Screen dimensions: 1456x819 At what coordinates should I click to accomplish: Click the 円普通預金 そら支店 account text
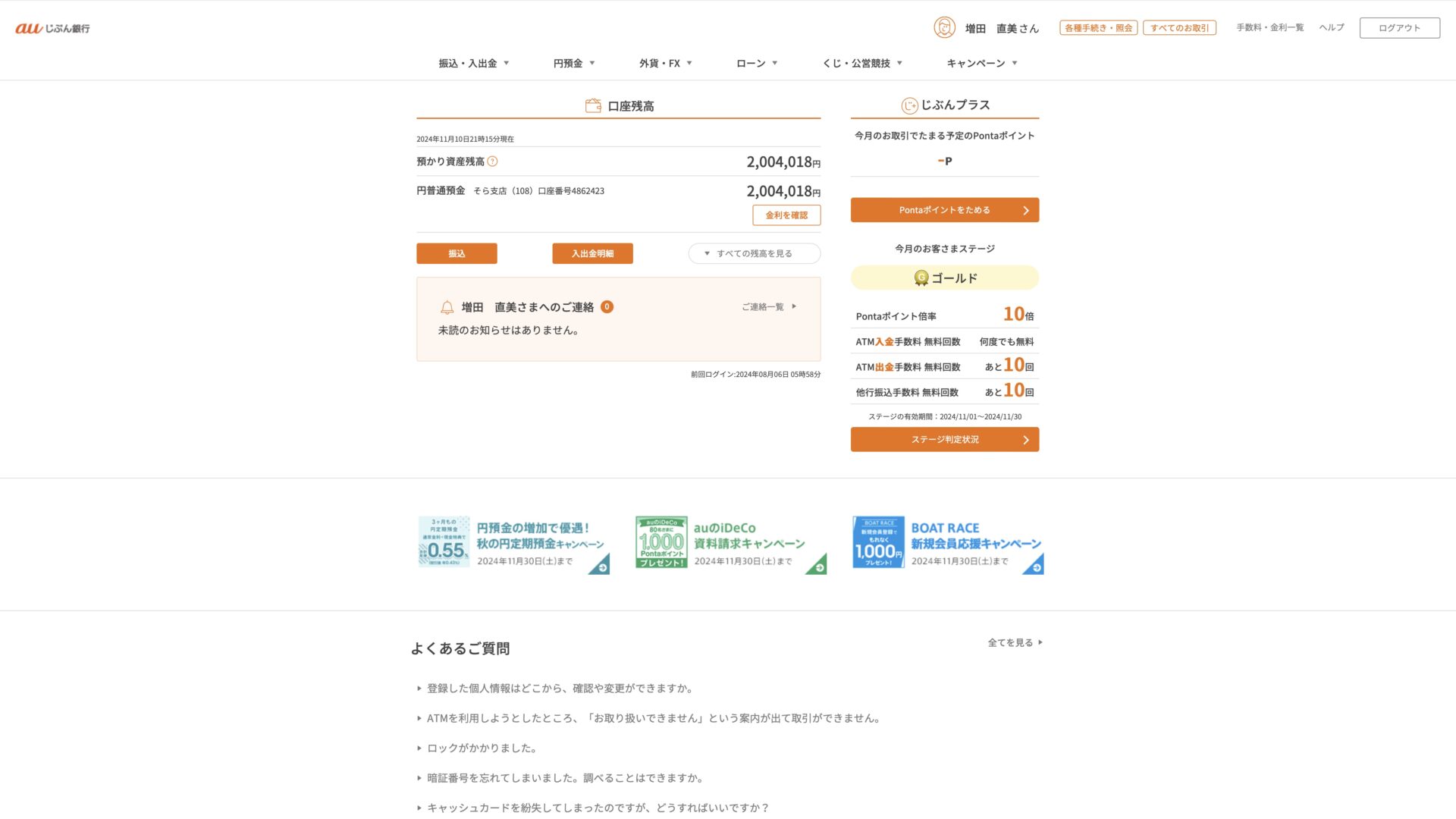[x=510, y=191]
